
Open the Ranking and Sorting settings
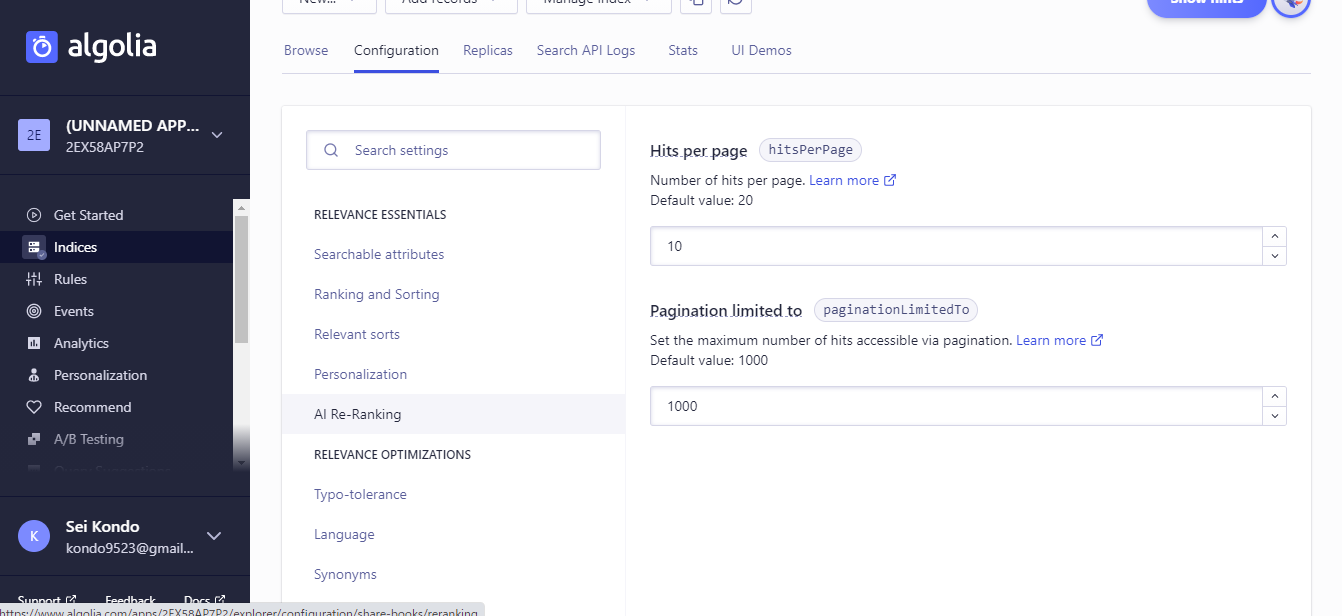(x=377, y=294)
